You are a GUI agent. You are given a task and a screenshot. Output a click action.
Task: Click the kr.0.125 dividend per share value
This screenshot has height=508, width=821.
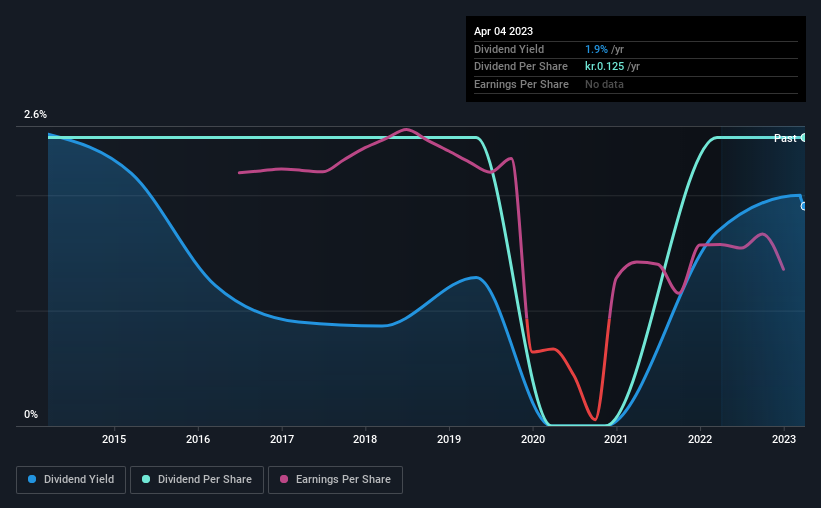(605, 67)
